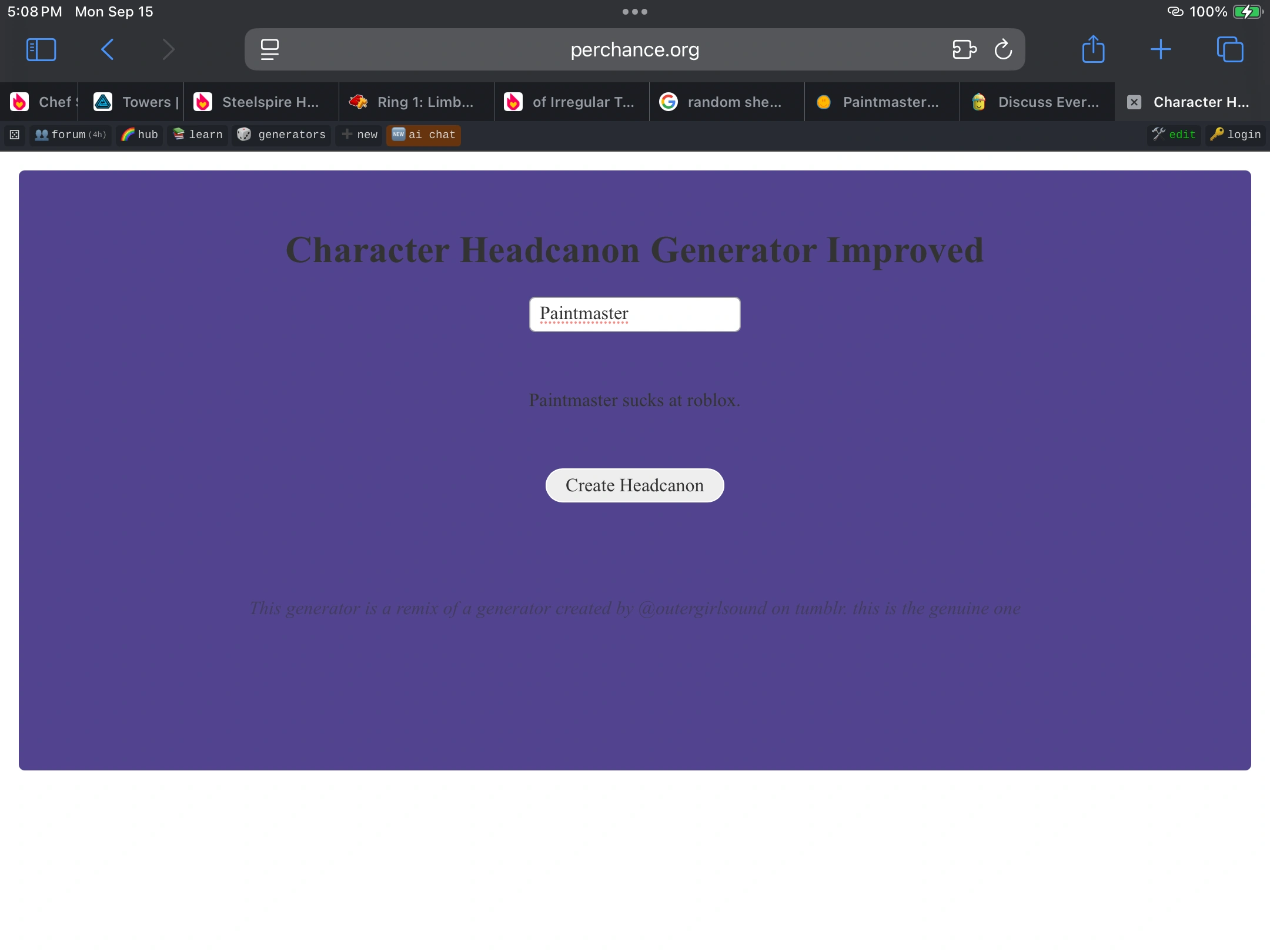The width and height of the screenshot is (1270, 952).
Task: Open the ai chat link
Action: 423,135
